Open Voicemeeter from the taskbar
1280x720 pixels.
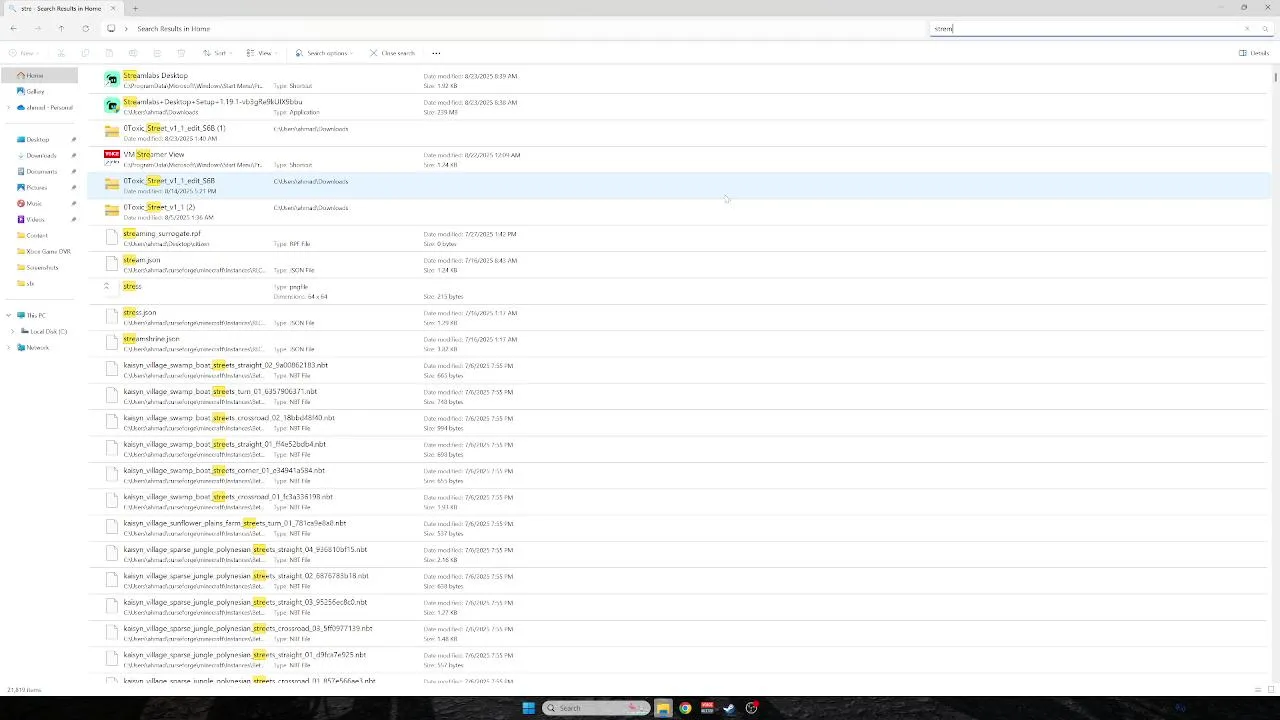click(x=707, y=708)
